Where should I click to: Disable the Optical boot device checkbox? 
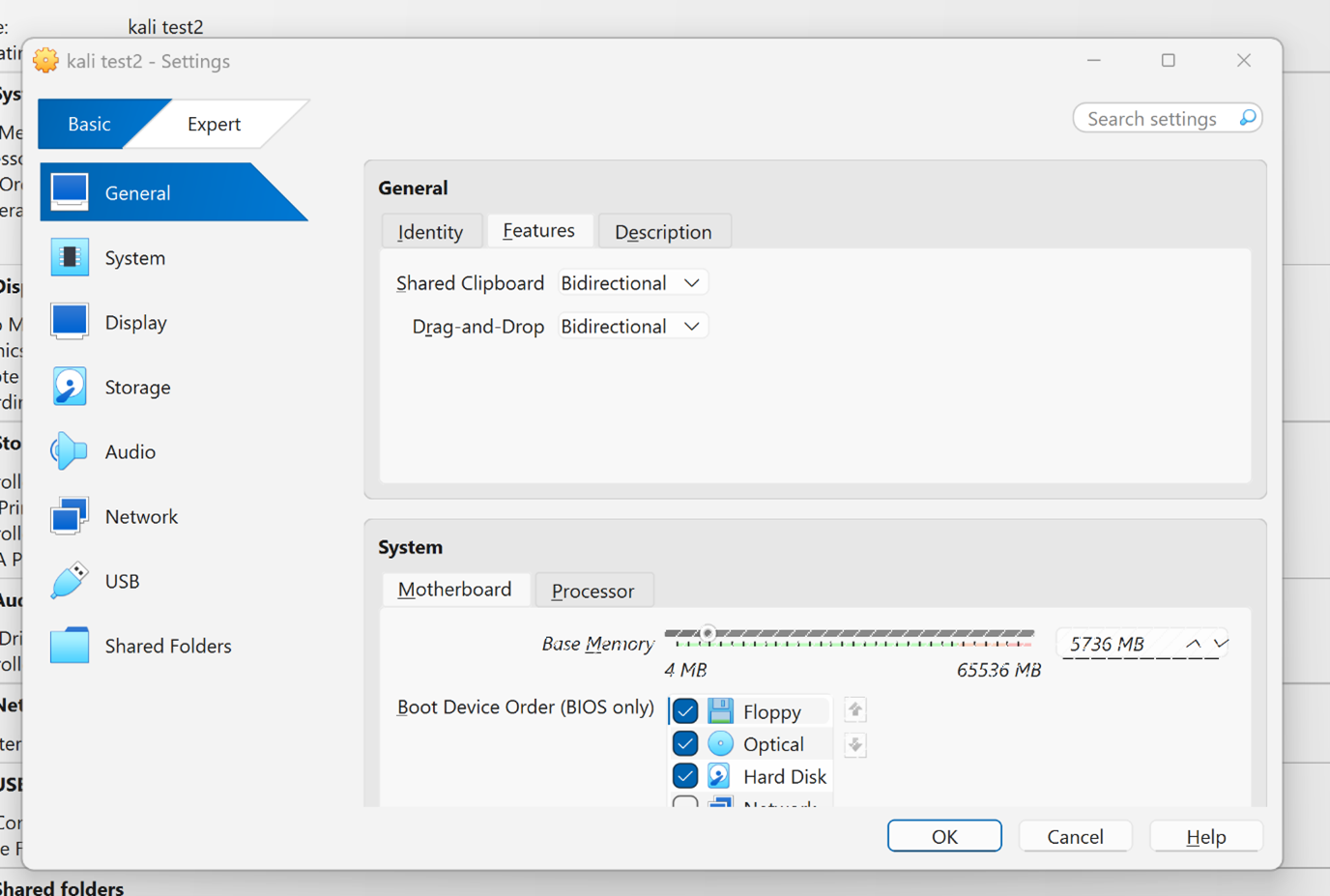click(x=685, y=744)
